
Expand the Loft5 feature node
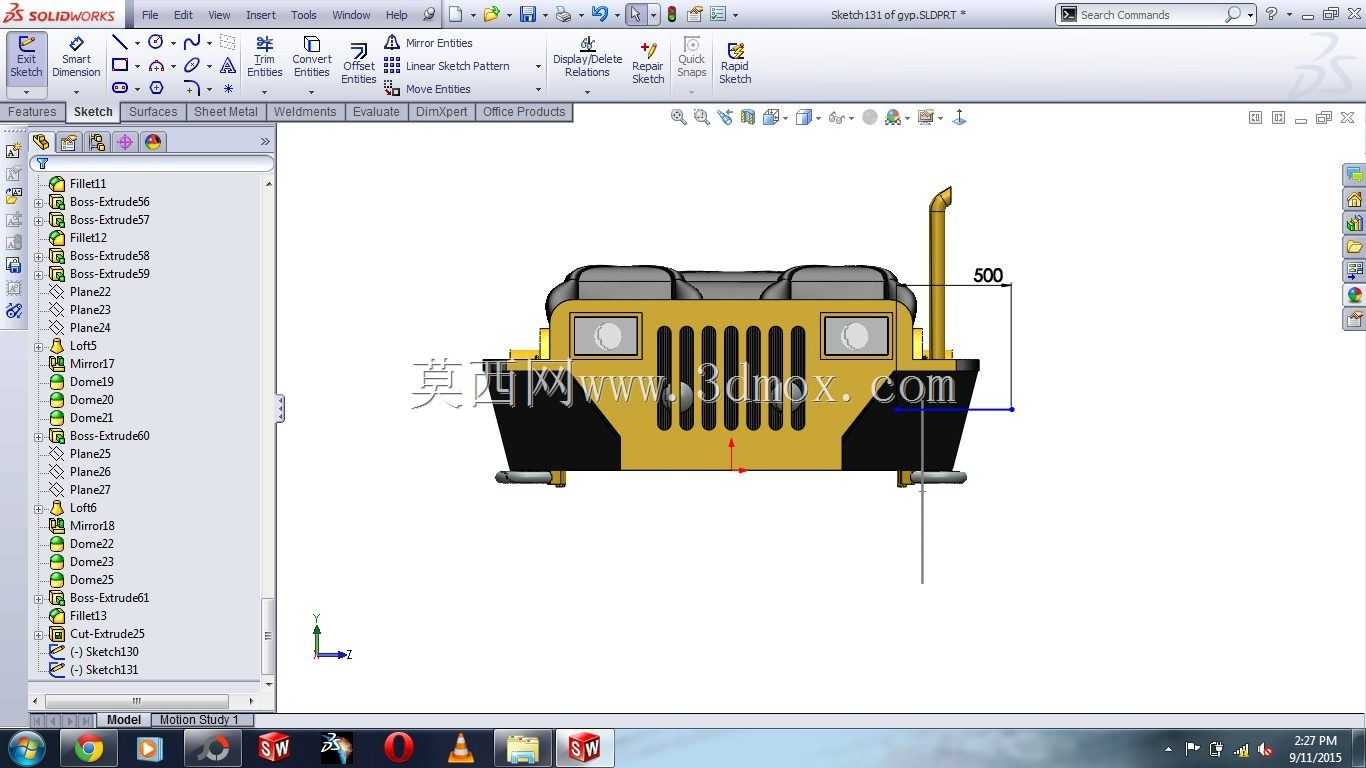coord(39,346)
